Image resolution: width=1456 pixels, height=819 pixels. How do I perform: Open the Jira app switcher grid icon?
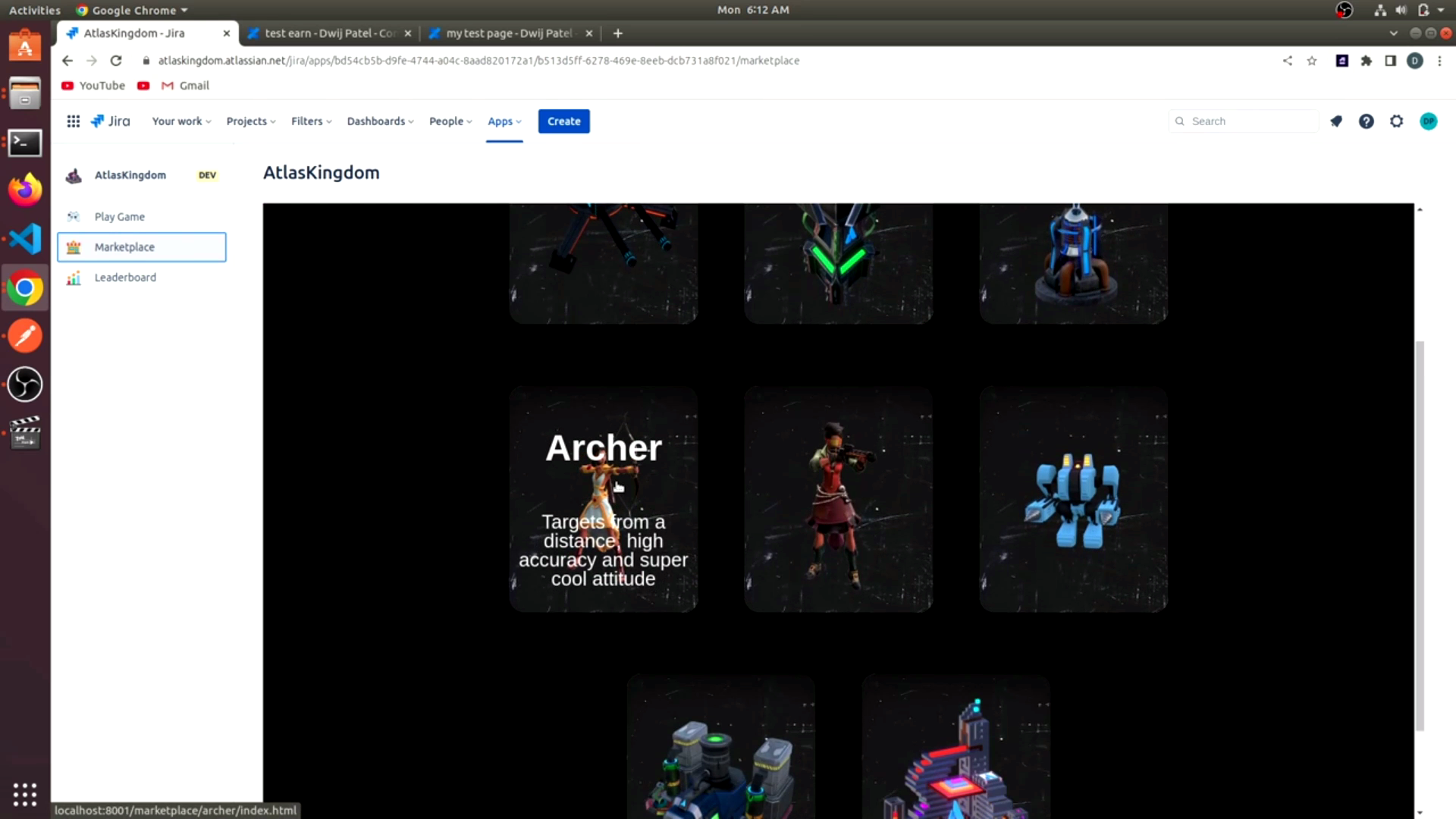click(x=73, y=121)
